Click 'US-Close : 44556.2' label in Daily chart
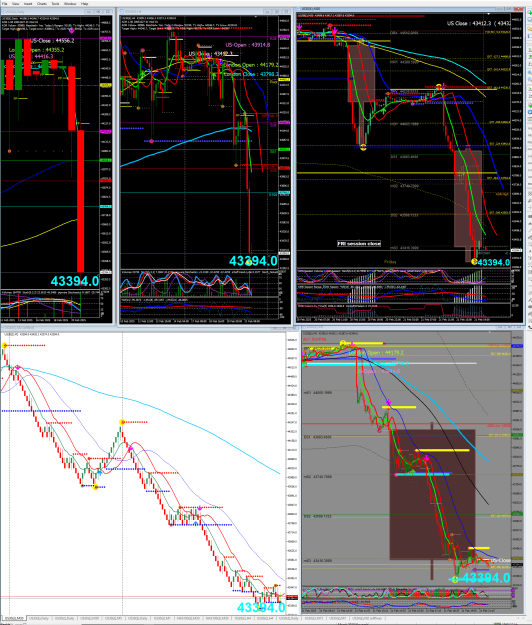Screen dimensions: 532x625 point(52,41)
